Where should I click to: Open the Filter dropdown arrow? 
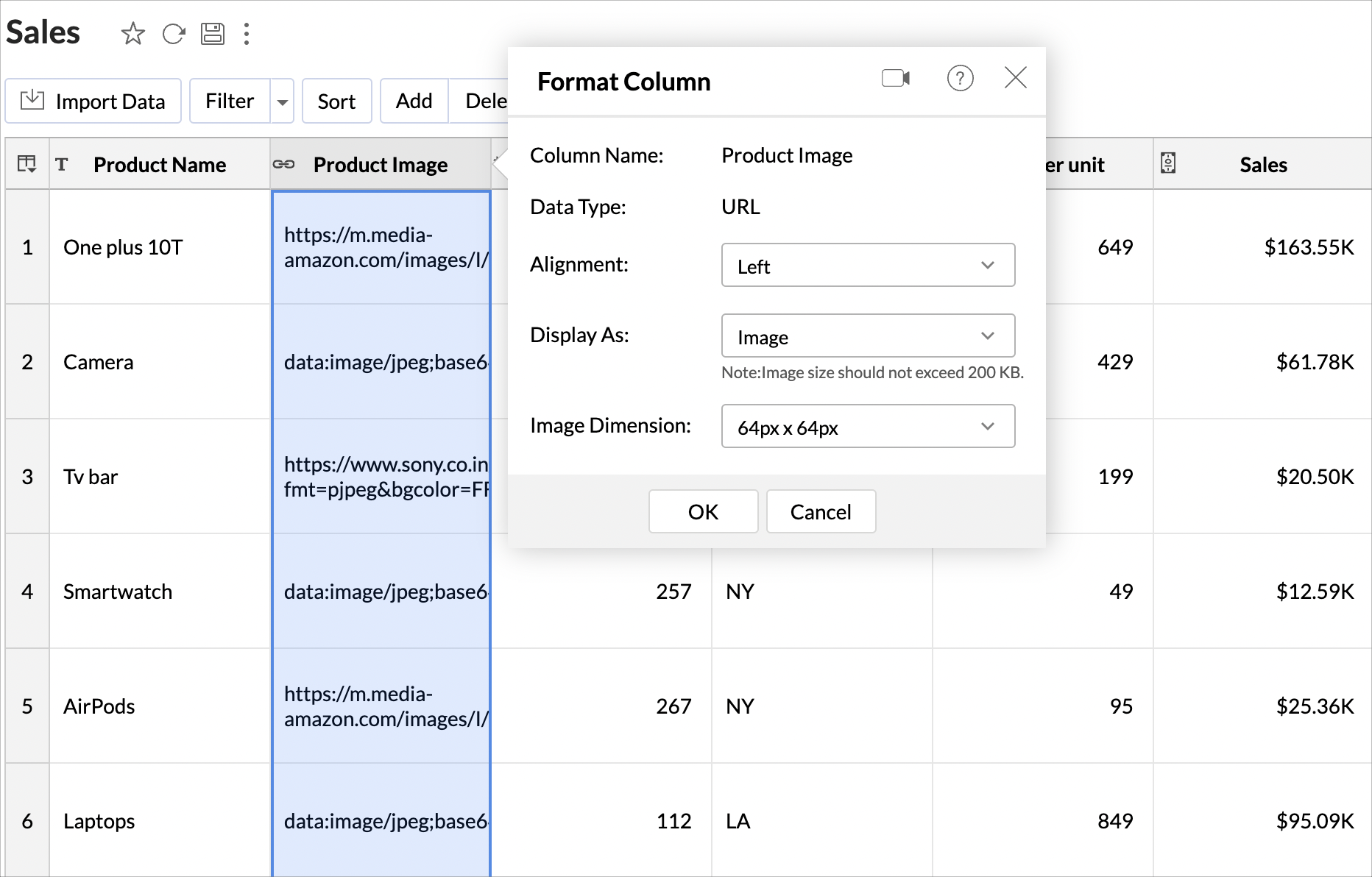tap(282, 102)
